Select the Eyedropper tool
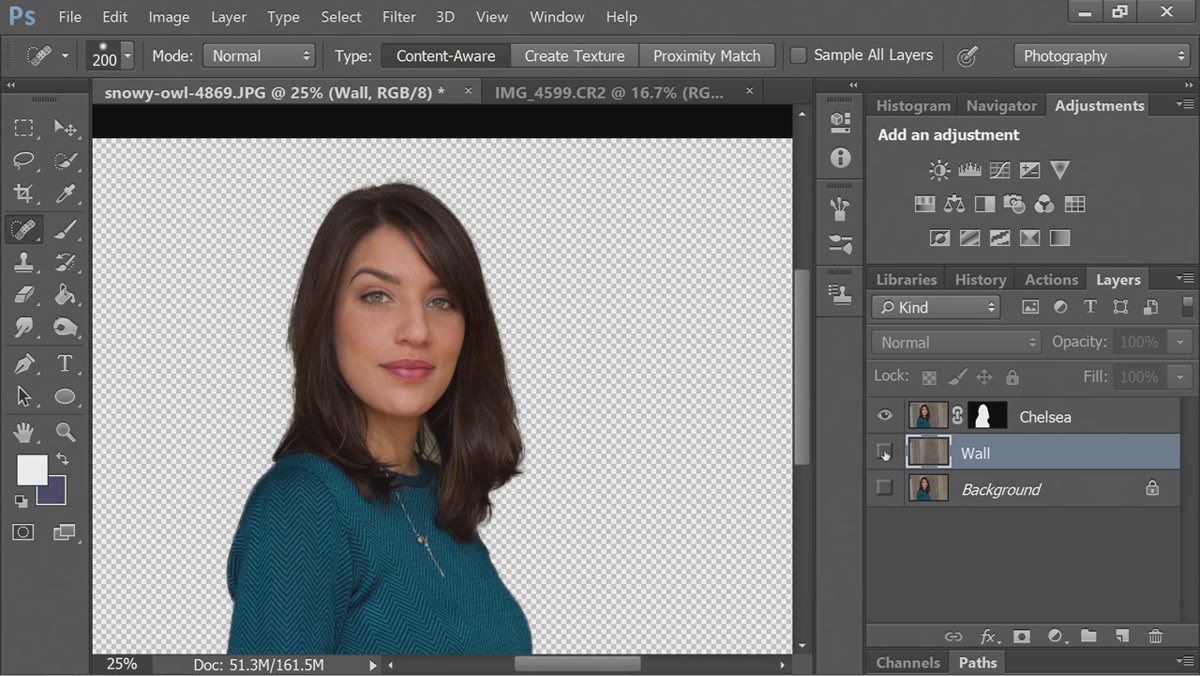 pyautogui.click(x=65, y=193)
